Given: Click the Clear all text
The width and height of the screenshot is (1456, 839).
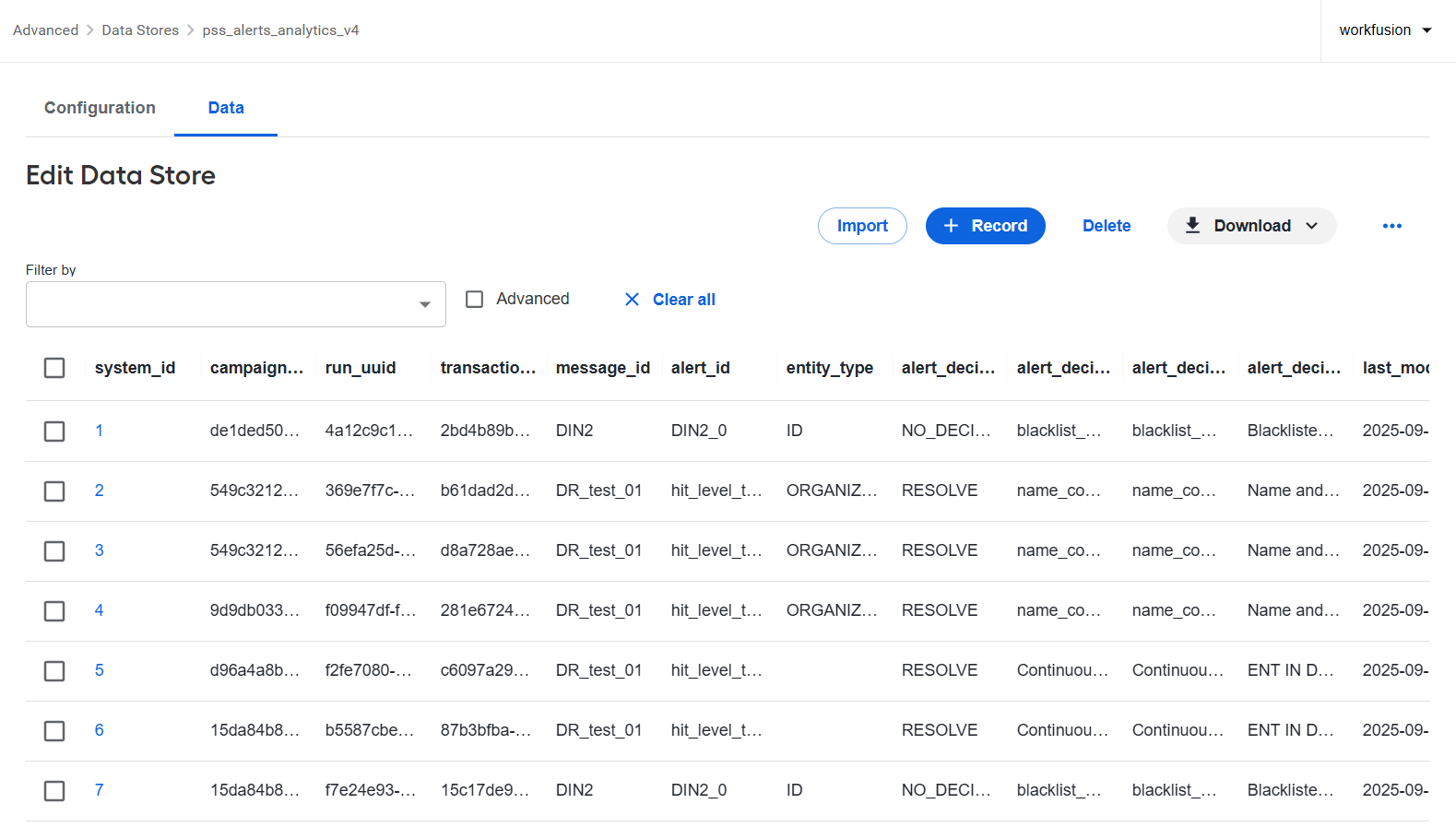Looking at the screenshot, I should pyautogui.click(x=684, y=300).
